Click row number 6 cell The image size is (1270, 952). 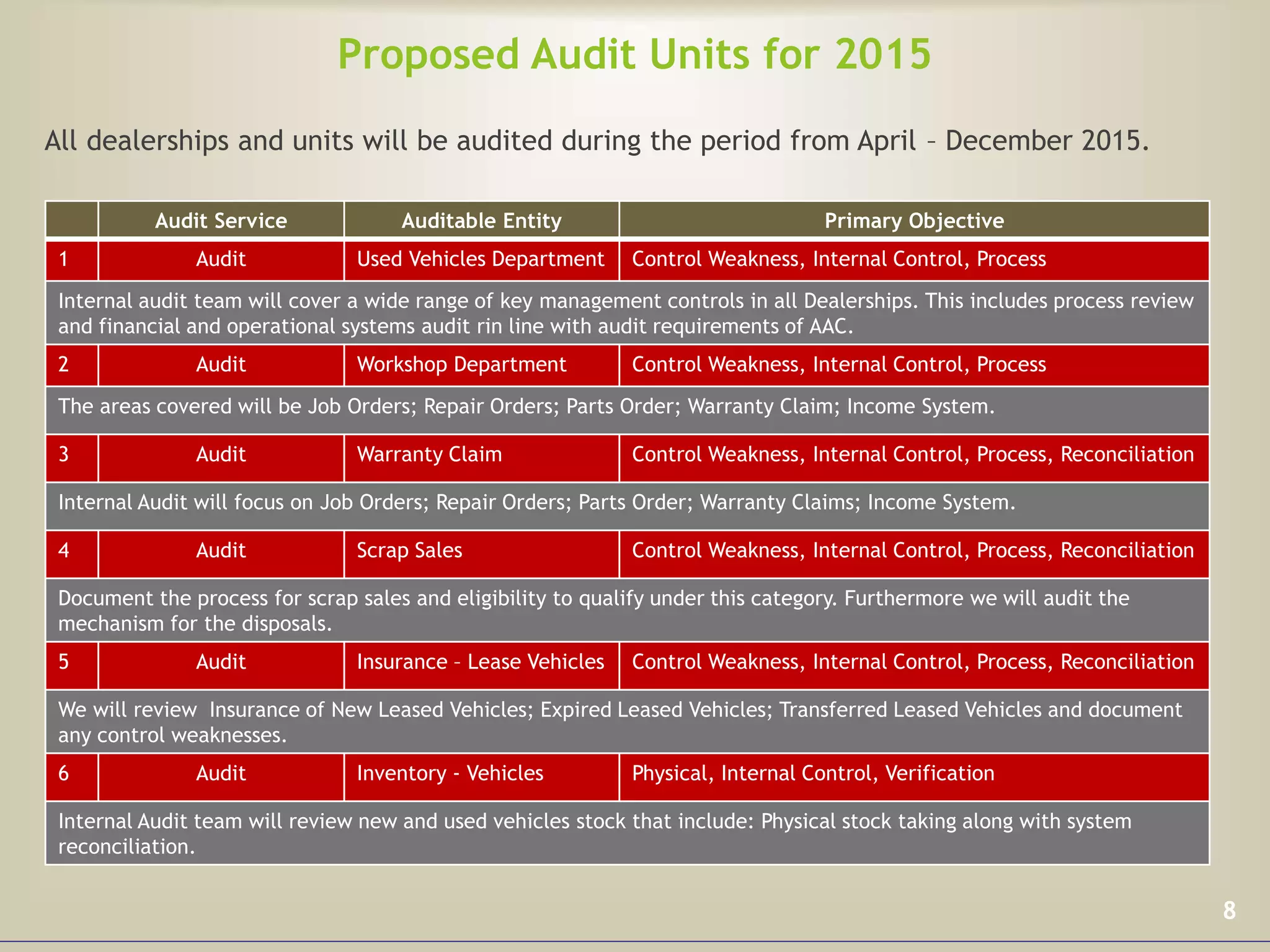(71, 777)
